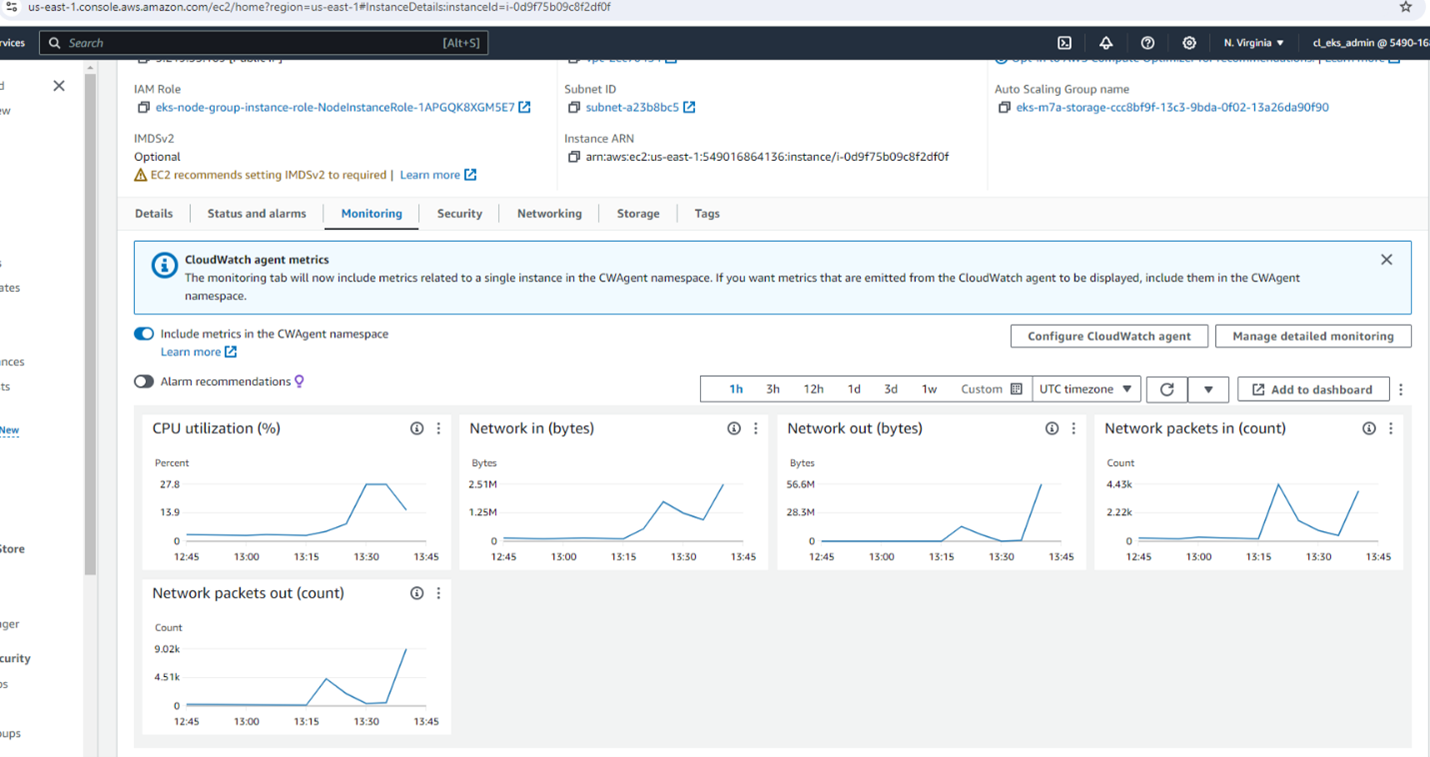Switch to the Security tab

pos(460,213)
